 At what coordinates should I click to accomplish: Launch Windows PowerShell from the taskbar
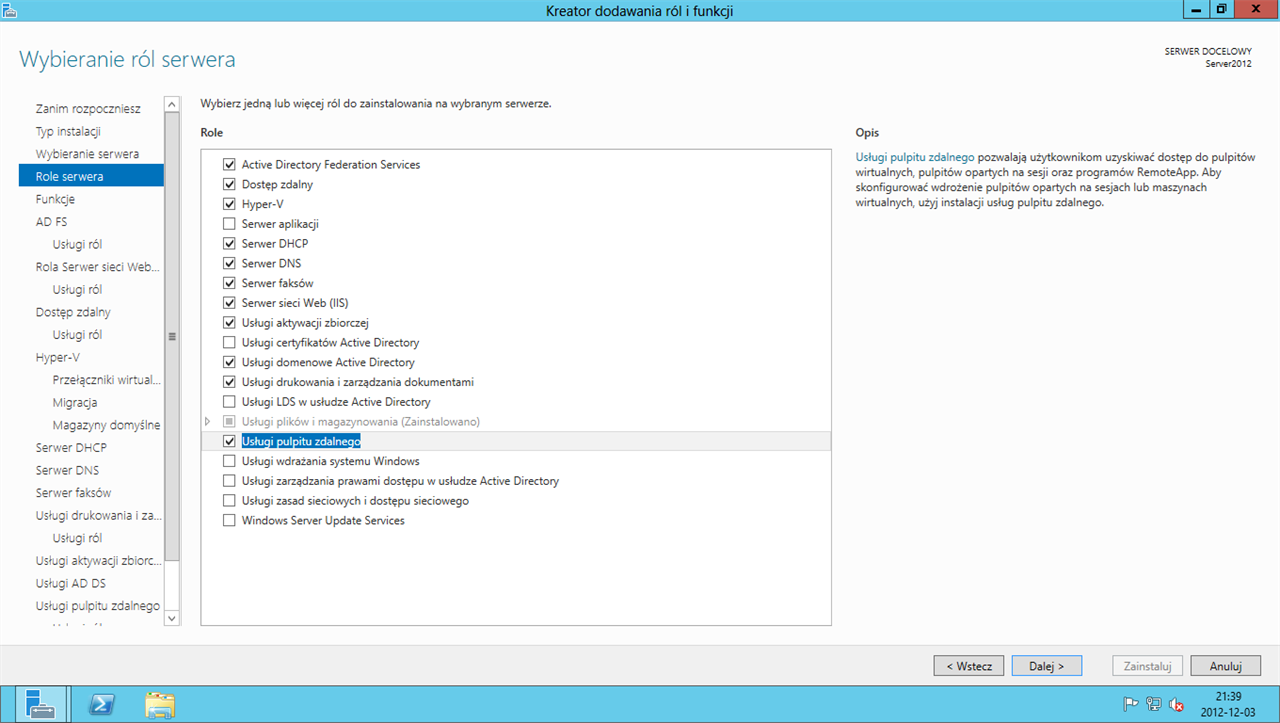click(x=101, y=704)
